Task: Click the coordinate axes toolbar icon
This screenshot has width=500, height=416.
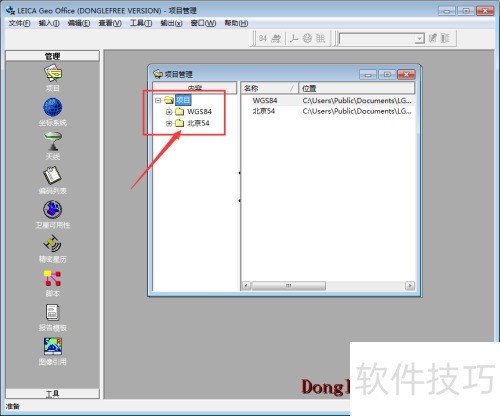Action: click(294, 38)
